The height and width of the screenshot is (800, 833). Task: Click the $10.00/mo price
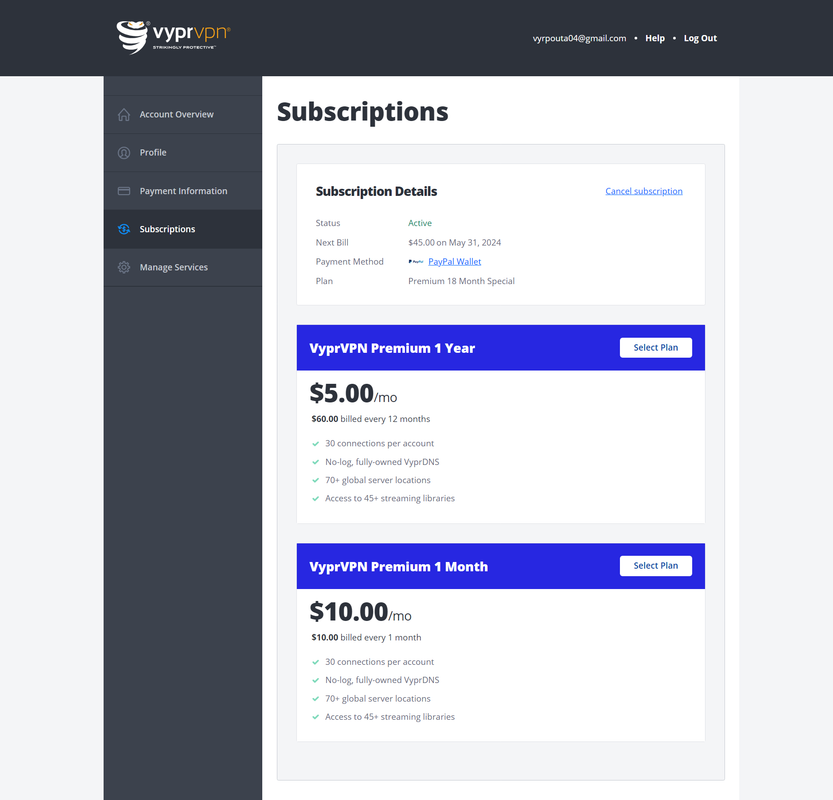click(x=360, y=612)
